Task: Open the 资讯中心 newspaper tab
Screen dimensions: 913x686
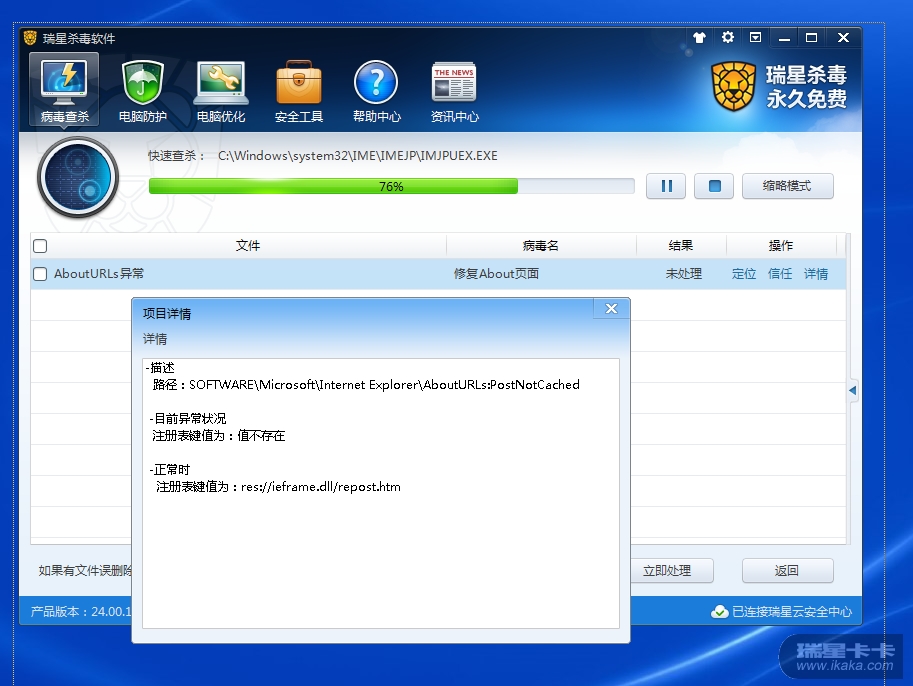Action: click(455, 91)
